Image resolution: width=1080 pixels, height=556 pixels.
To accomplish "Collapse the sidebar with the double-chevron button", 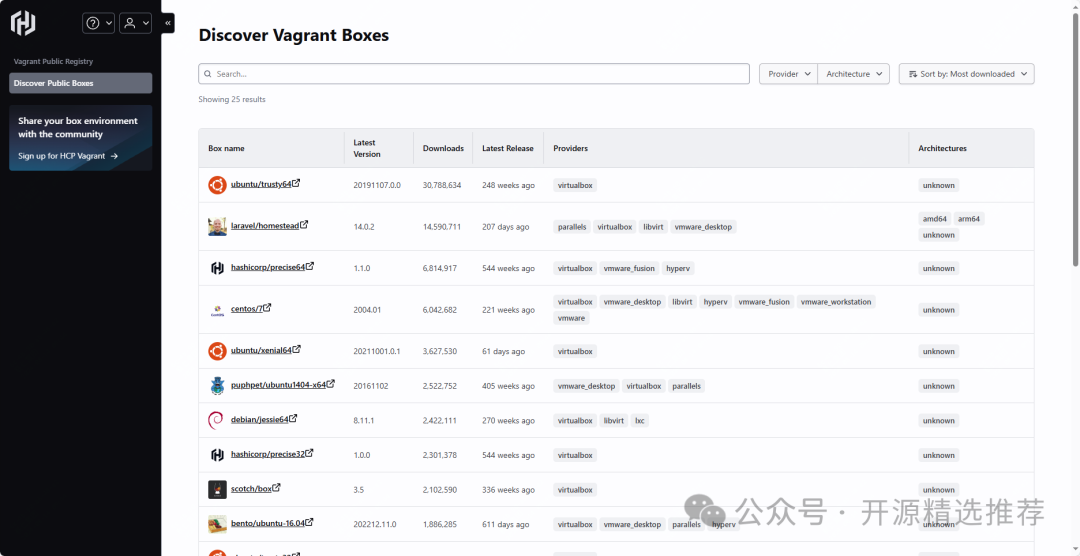I will [167, 23].
